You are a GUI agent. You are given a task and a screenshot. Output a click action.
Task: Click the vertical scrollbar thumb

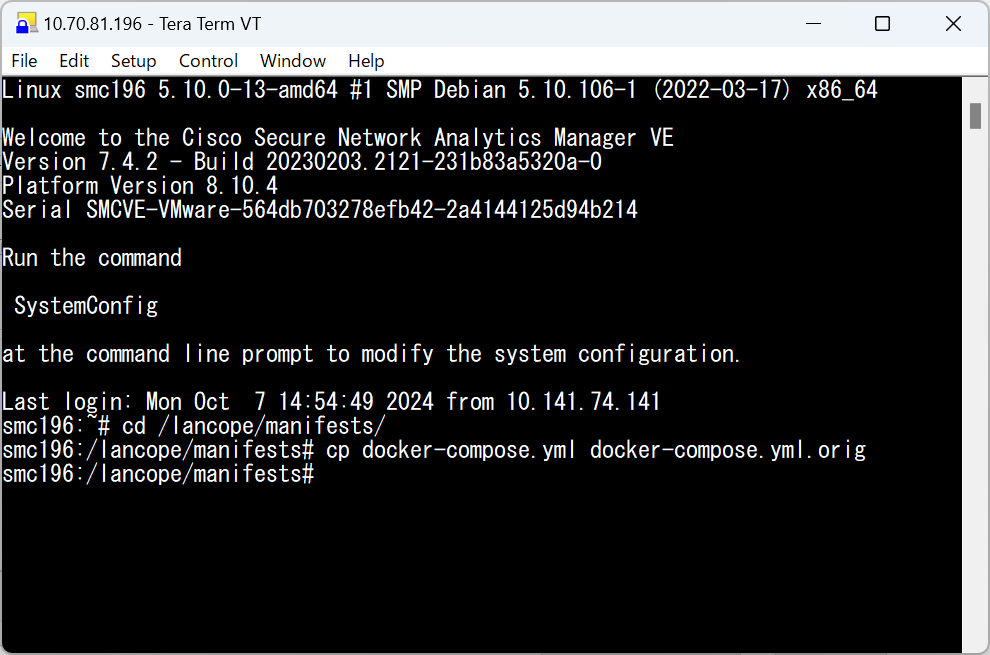pos(975,116)
